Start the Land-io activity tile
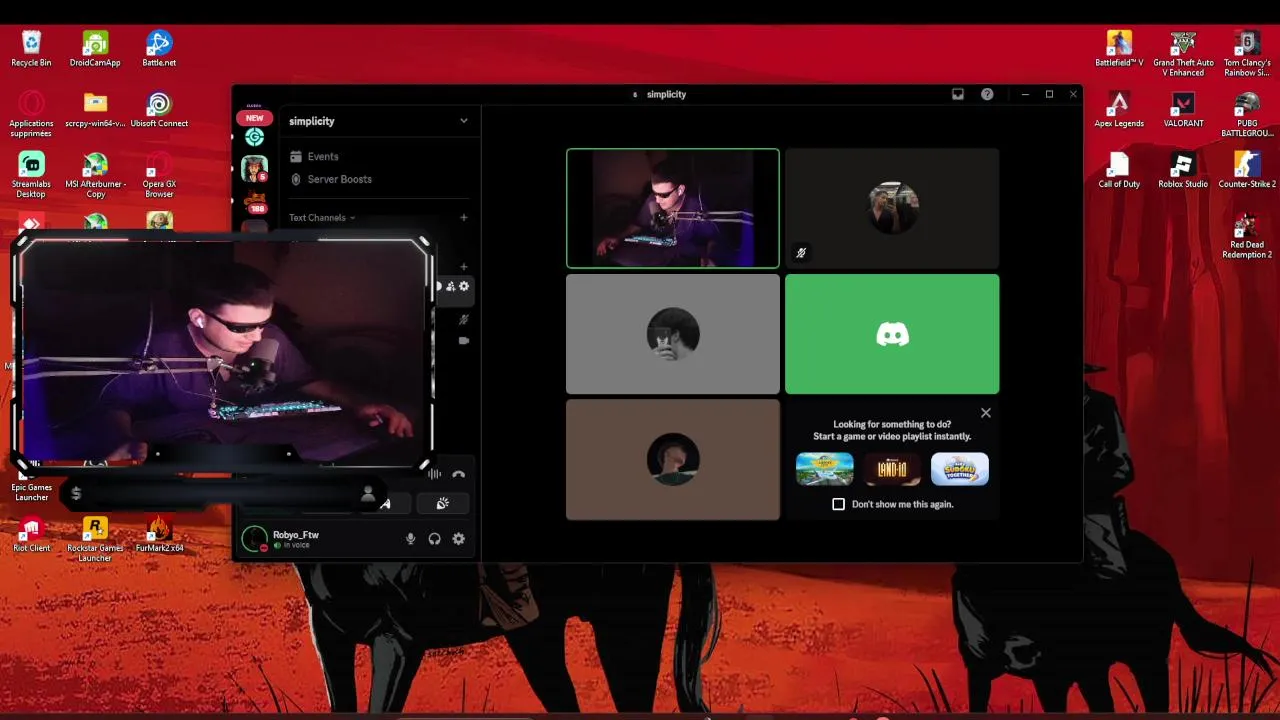Viewport: 1280px width, 720px height. tap(892, 469)
